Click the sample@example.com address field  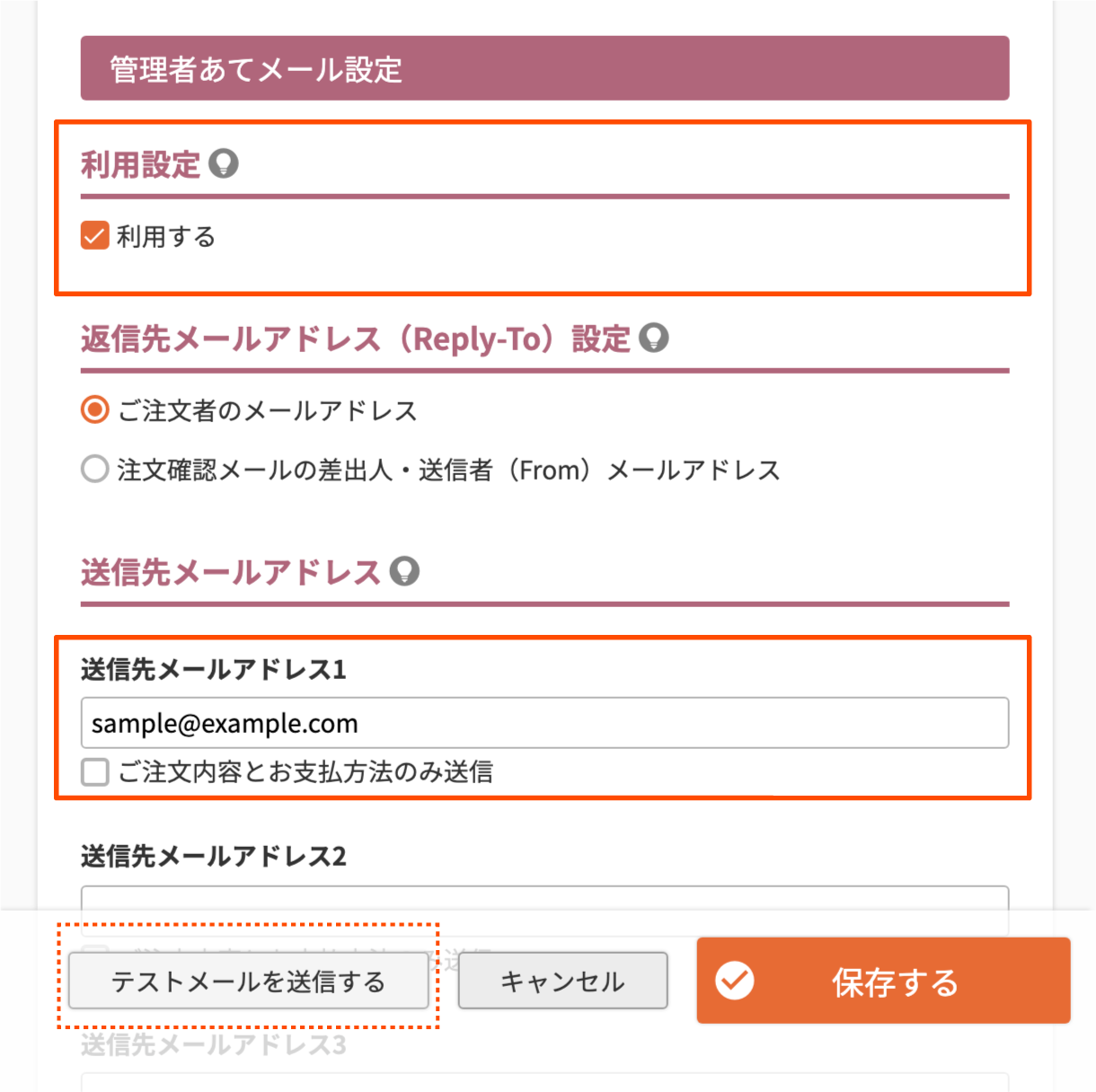(544, 723)
